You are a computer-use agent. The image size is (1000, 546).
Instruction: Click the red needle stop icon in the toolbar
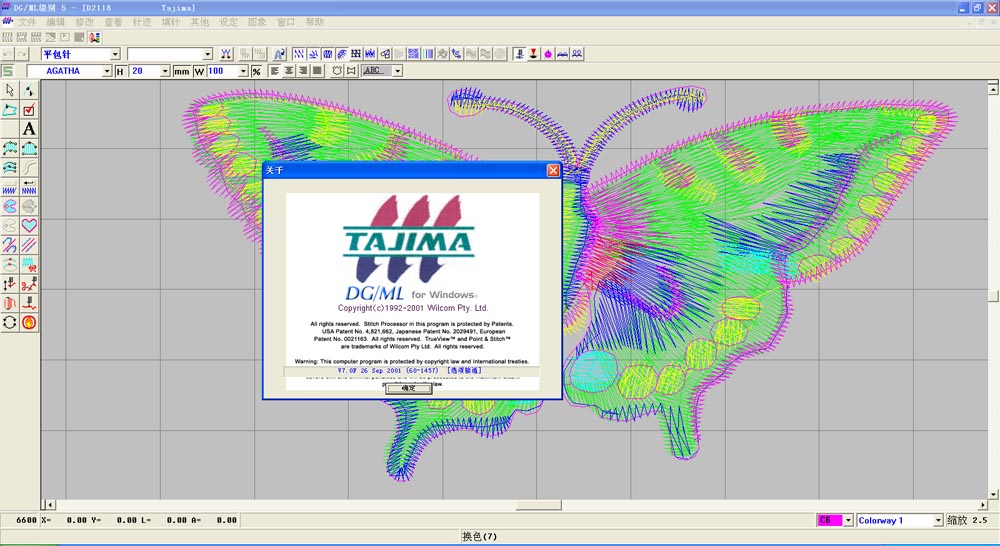pyautogui.click(x=534, y=54)
